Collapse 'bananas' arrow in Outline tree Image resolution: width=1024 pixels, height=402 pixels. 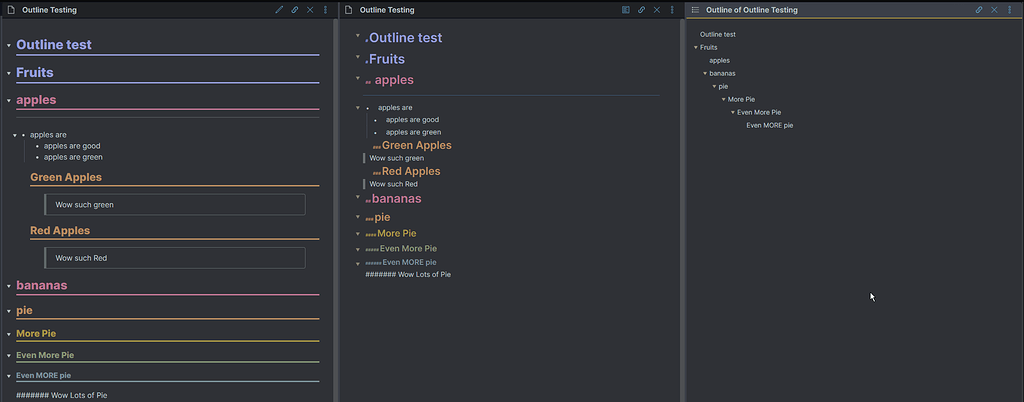point(705,74)
